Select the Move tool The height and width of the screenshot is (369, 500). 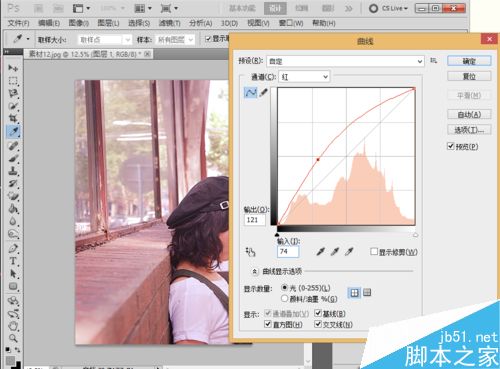tap(13, 68)
